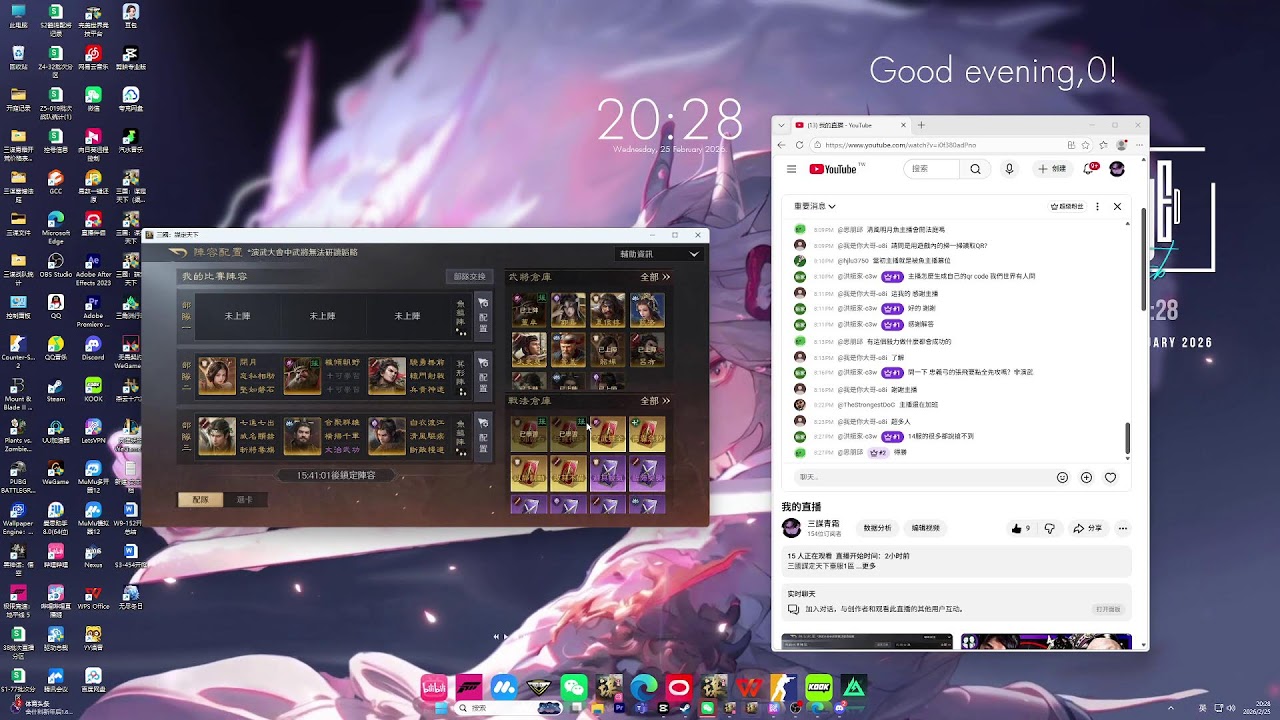Screen dimensions: 1280x720
Task: Open Adobe After Effects 2023 shortcut
Action: coord(93,266)
